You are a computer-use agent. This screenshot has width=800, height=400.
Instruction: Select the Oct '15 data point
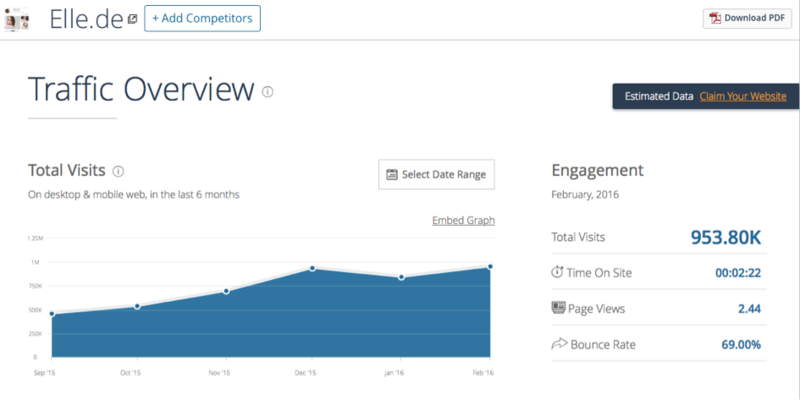(x=137, y=307)
